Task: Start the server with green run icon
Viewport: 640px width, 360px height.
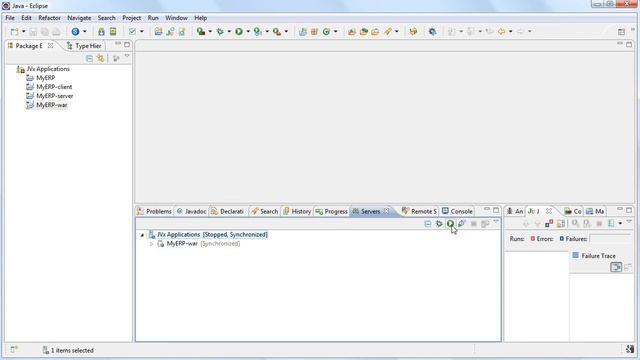Action: (451, 224)
